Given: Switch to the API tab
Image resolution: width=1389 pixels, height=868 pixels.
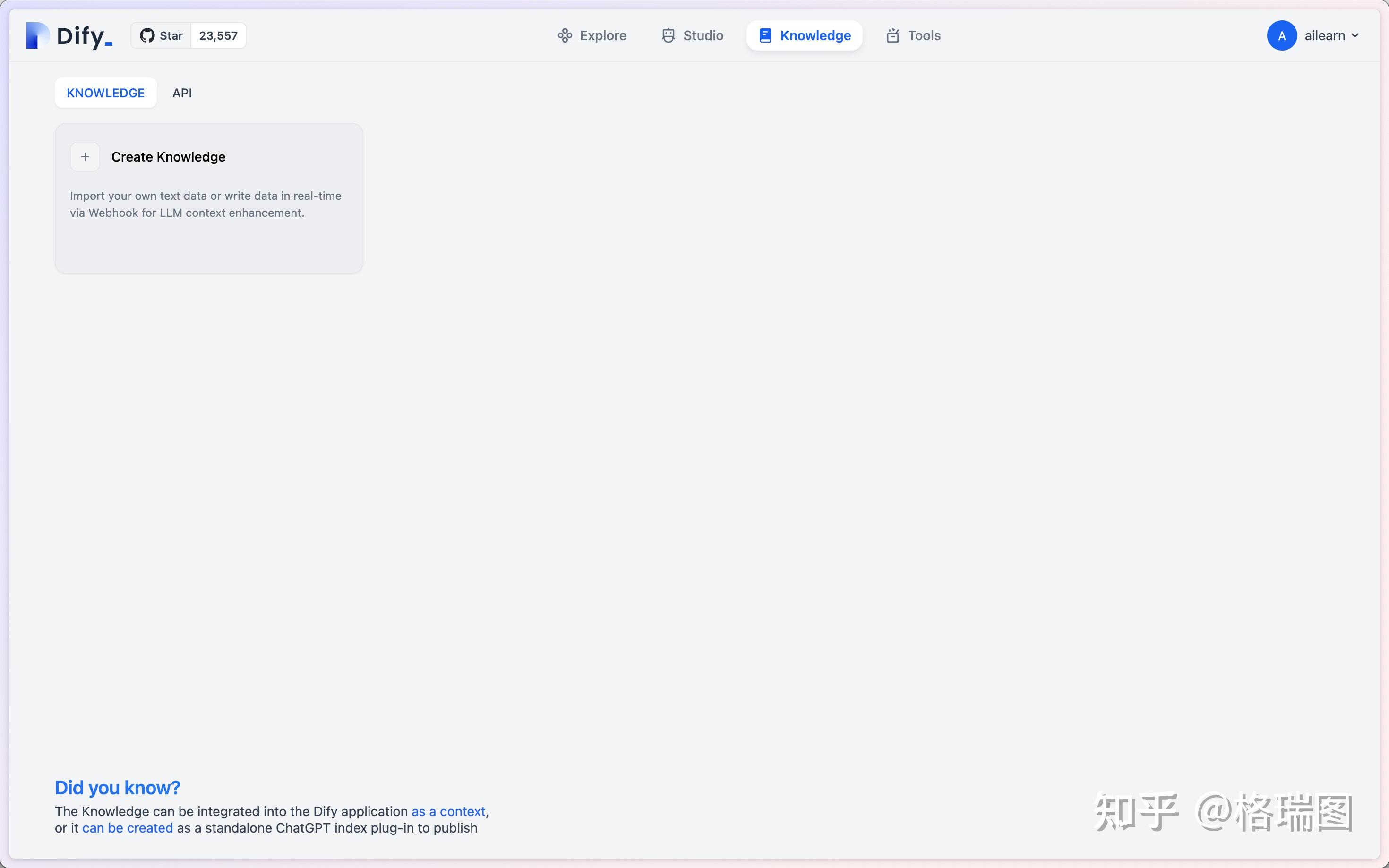Looking at the screenshot, I should (x=182, y=93).
